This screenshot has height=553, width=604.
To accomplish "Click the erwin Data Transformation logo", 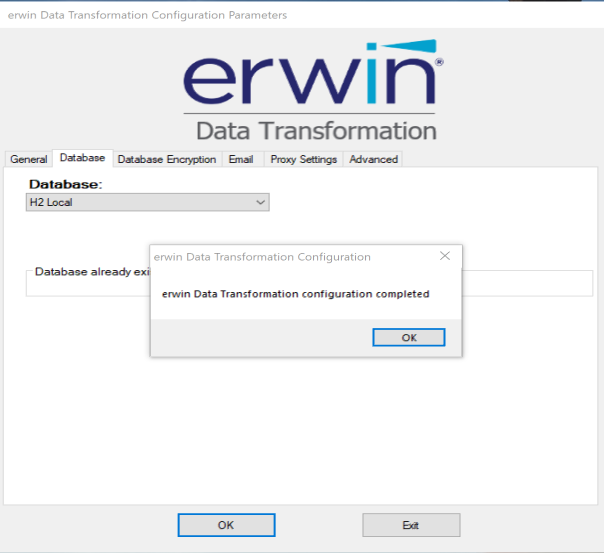I will click(x=313, y=90).
